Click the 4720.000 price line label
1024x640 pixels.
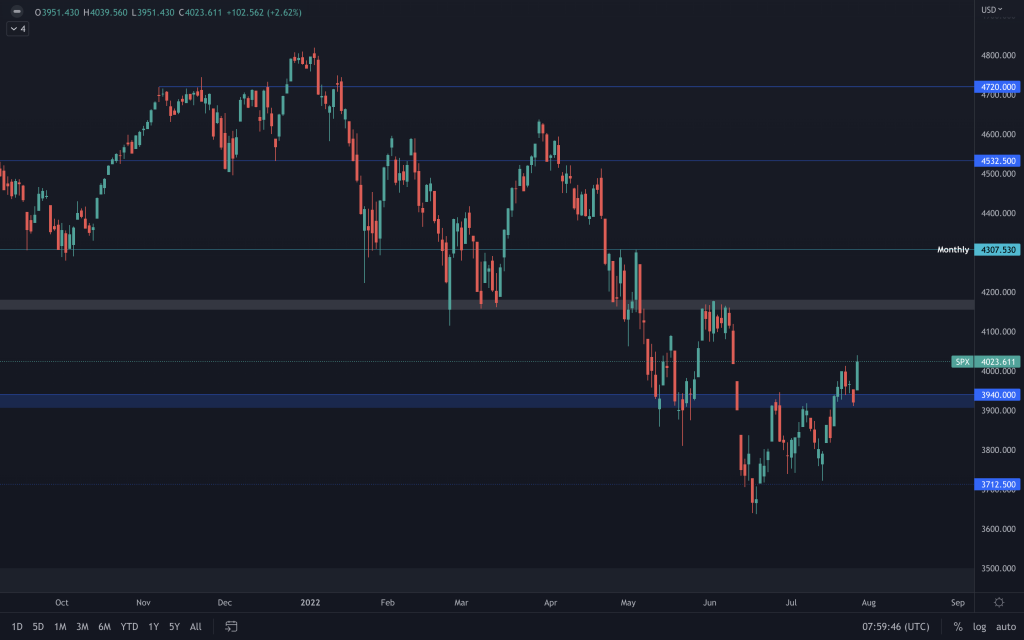tap(998, 87)
